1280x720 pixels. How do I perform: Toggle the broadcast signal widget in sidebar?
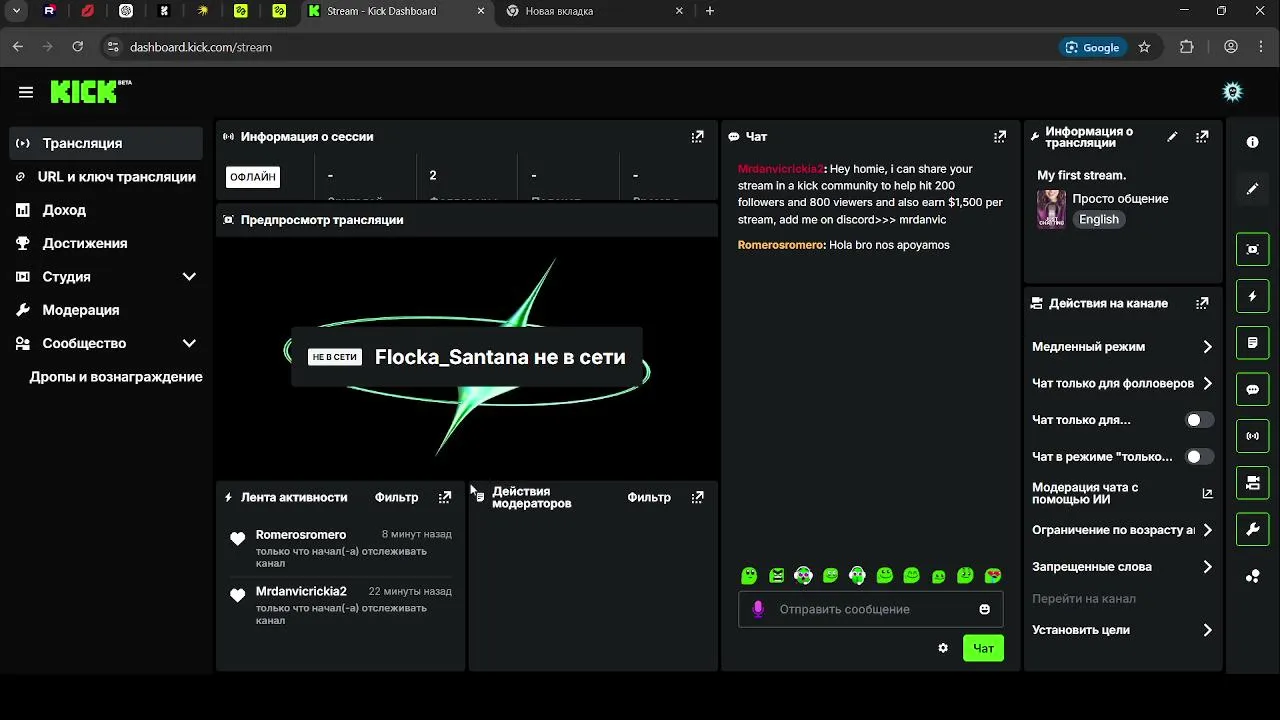(1253, 436)
